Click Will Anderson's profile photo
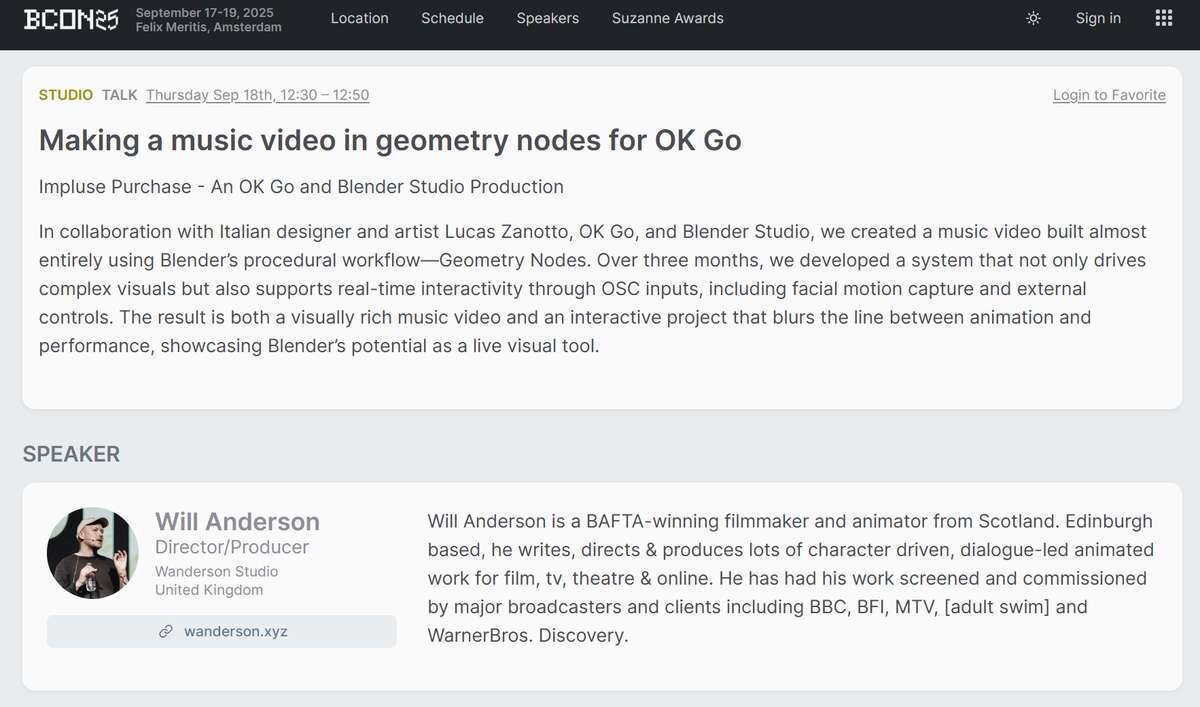Image resolution: width=1200 pixels, height=707 pixels. [93, 553]
